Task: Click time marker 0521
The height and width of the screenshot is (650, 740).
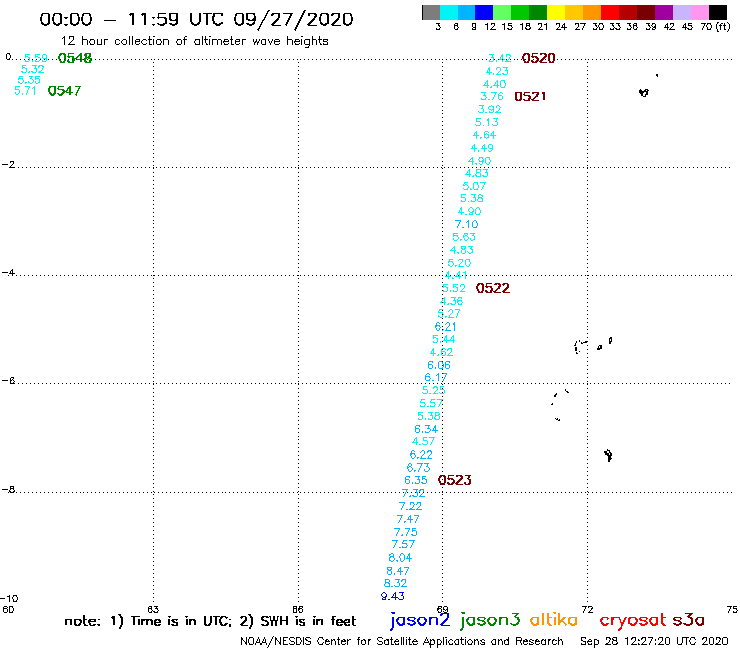Action: (530, 96)
